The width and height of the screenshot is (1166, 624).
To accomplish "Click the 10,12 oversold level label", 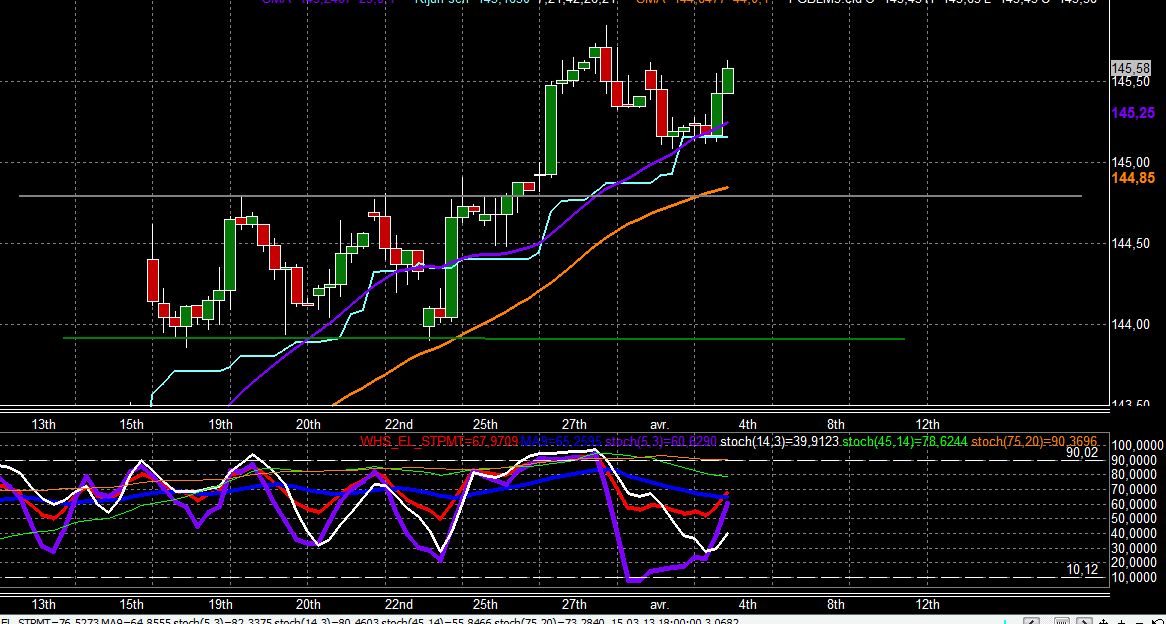I will 1082,570.
